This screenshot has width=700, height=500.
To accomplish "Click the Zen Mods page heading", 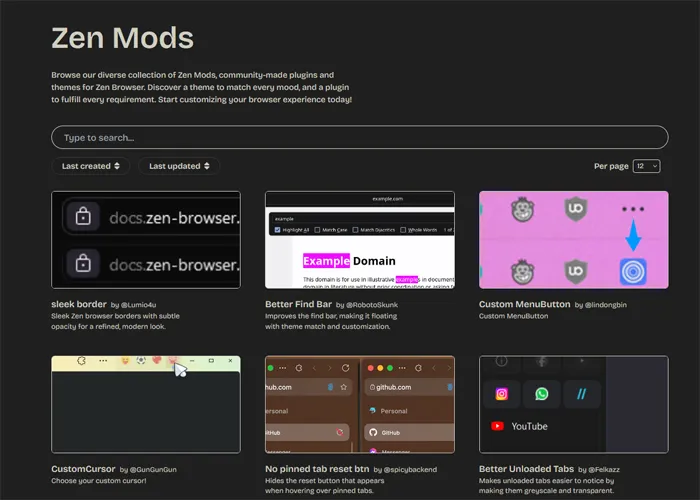I will pos(122,38).
